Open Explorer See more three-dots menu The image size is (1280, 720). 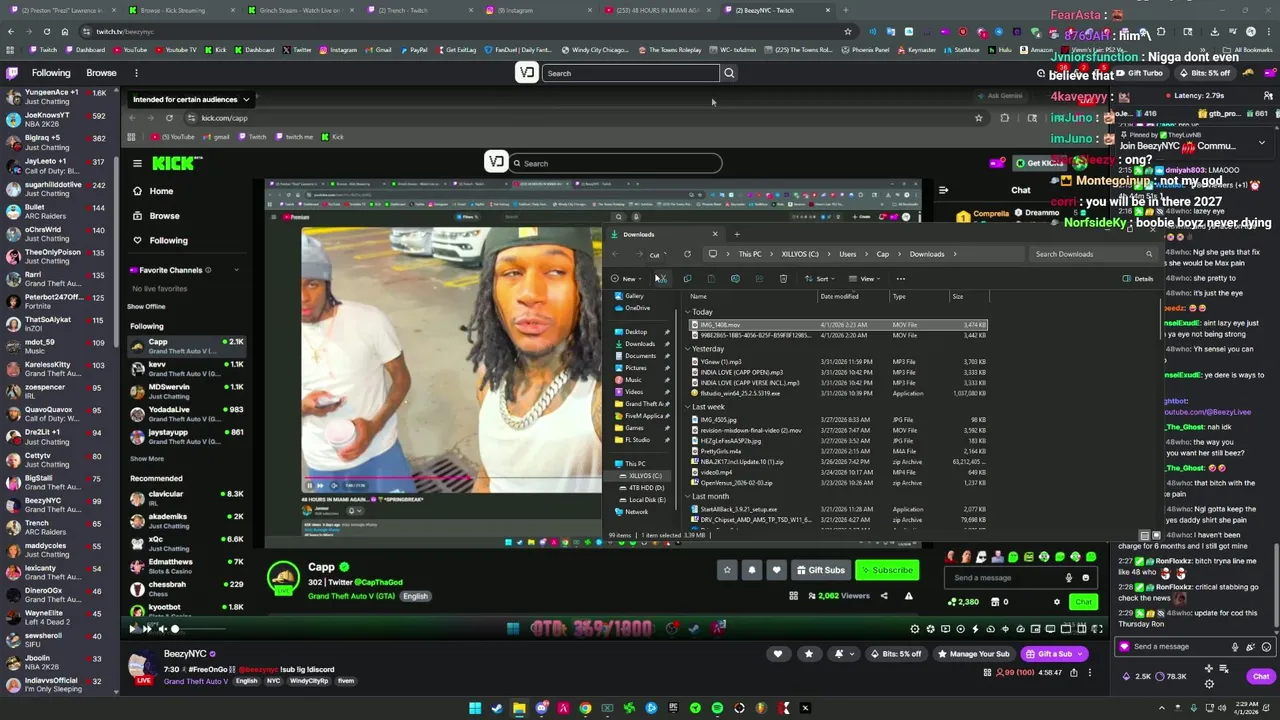901,279
